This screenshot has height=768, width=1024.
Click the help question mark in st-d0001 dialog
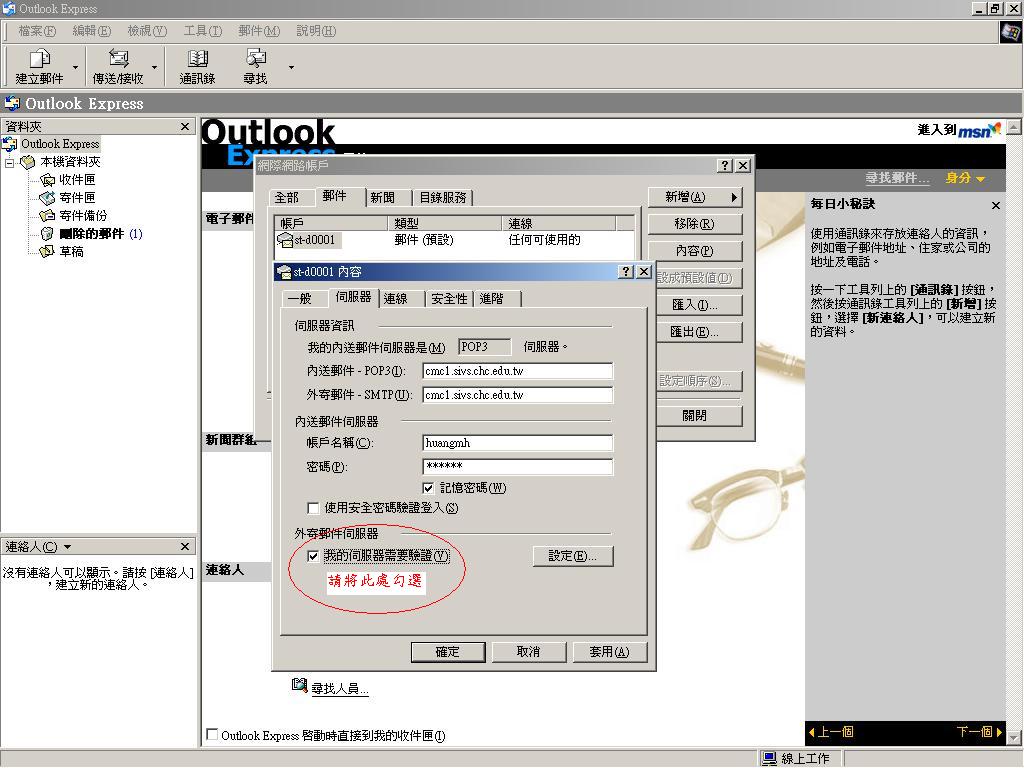(x=626, y=272)
